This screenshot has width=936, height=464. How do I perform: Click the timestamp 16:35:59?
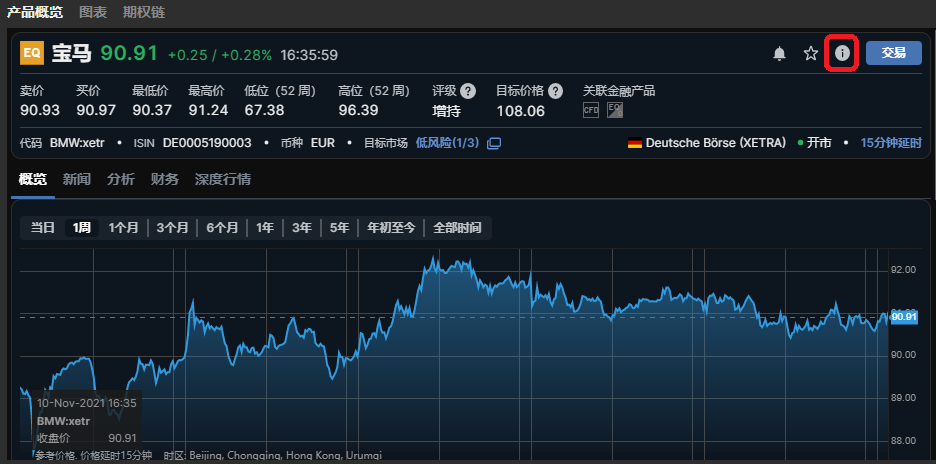point(309,55)
